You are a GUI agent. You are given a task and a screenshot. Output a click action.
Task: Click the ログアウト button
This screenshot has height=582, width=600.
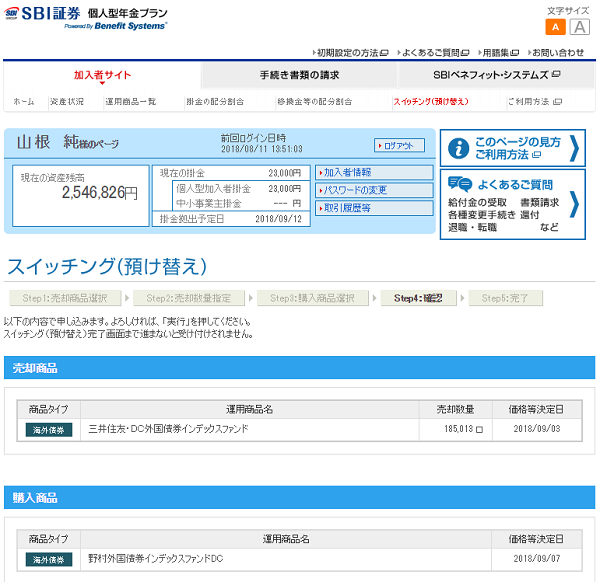pos(399,145)
